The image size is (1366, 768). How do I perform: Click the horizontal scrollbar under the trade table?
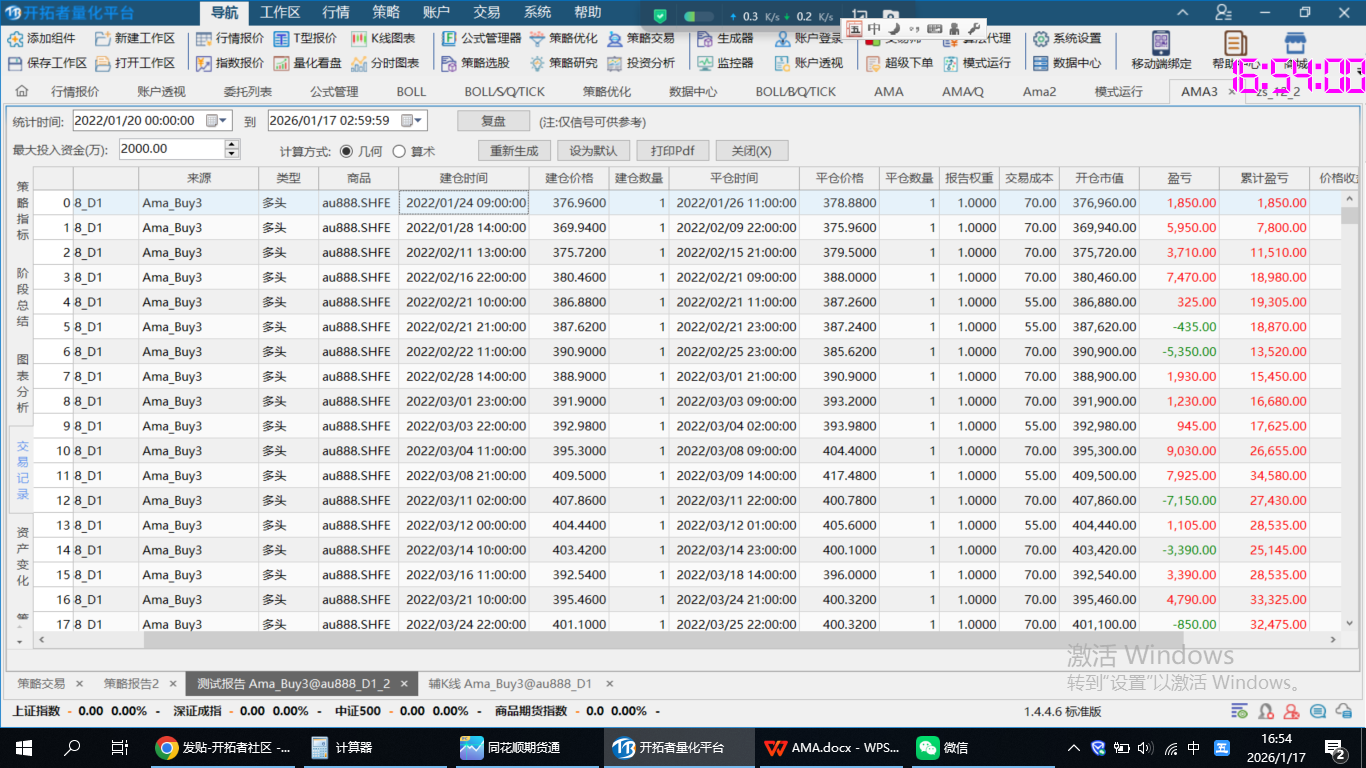(400, 640)
